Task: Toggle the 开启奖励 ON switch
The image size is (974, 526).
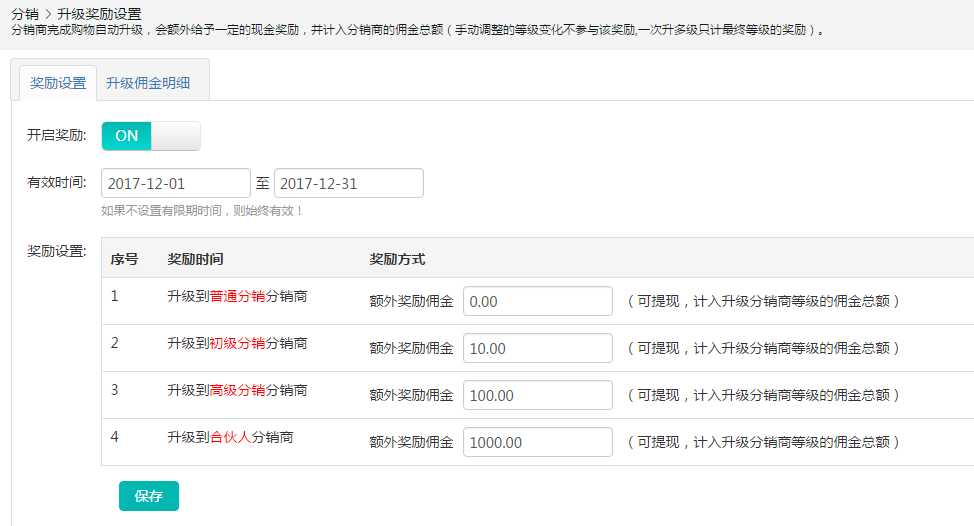Action: click(151, 136)
